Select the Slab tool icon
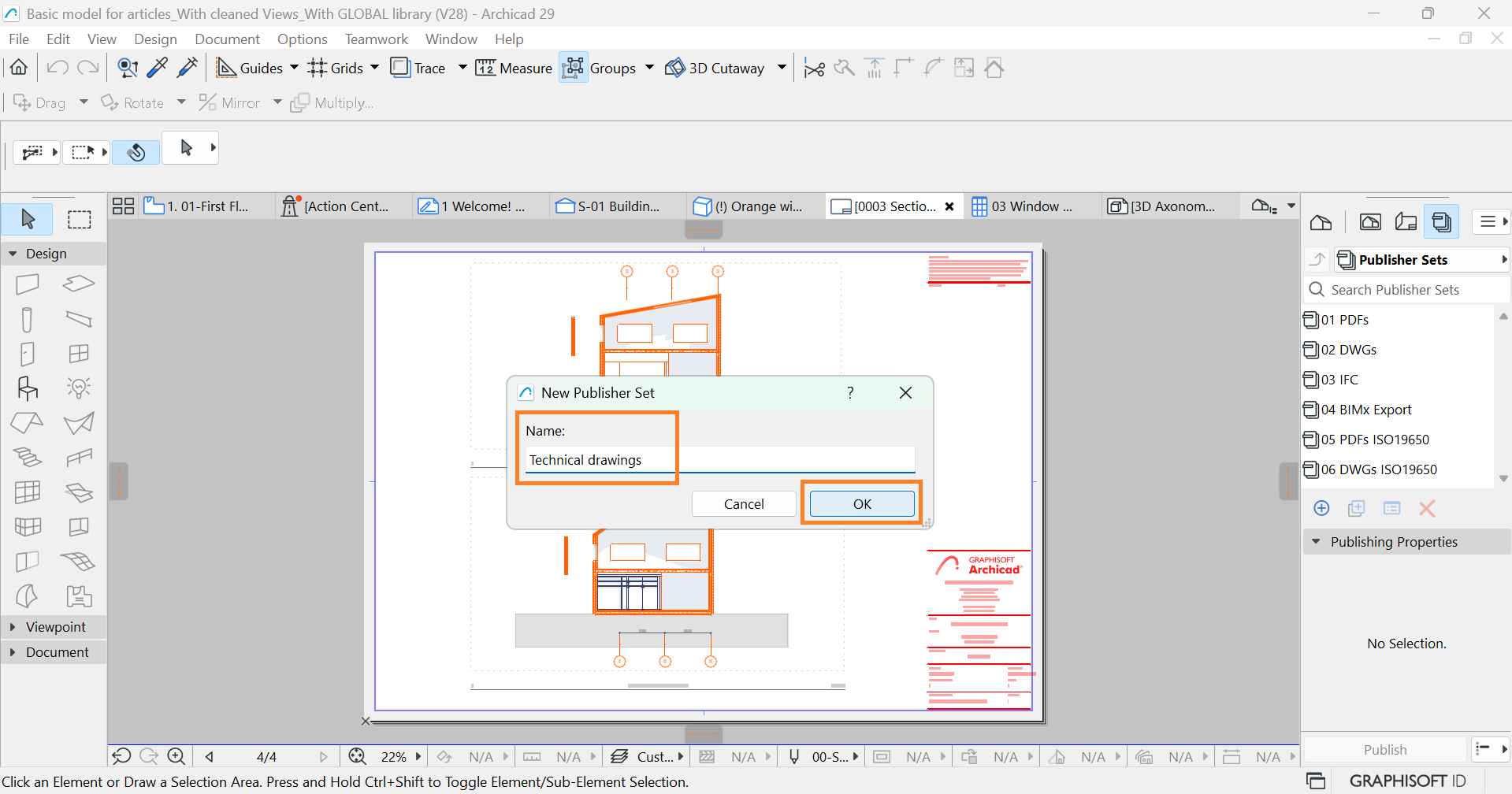 point(79,284)
